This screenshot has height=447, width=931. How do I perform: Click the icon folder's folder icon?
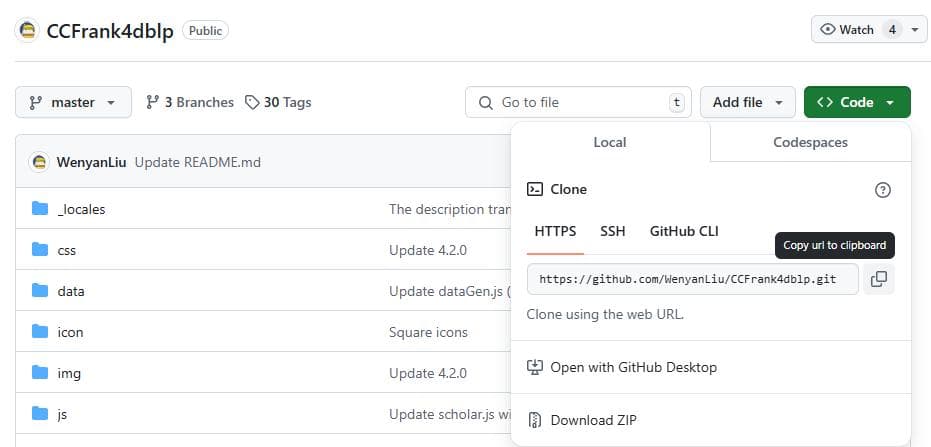coord(40,331)
